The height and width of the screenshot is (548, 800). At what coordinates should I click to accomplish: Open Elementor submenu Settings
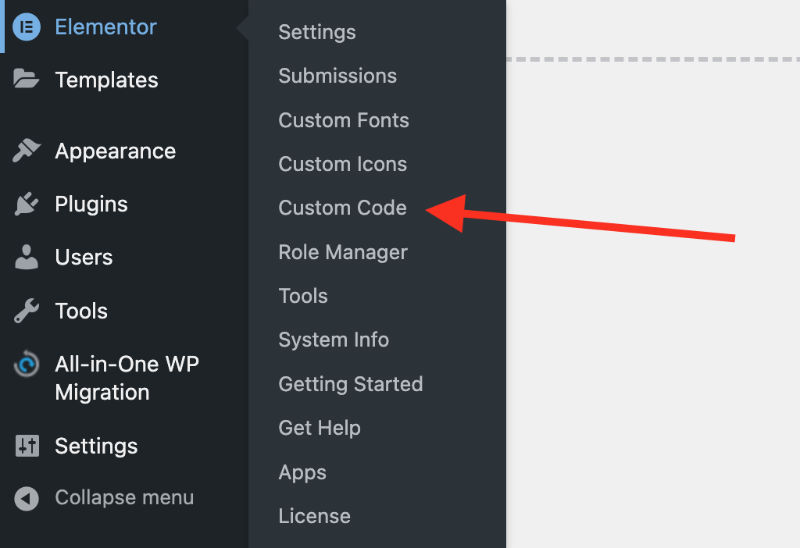click(x=317, y=33)
